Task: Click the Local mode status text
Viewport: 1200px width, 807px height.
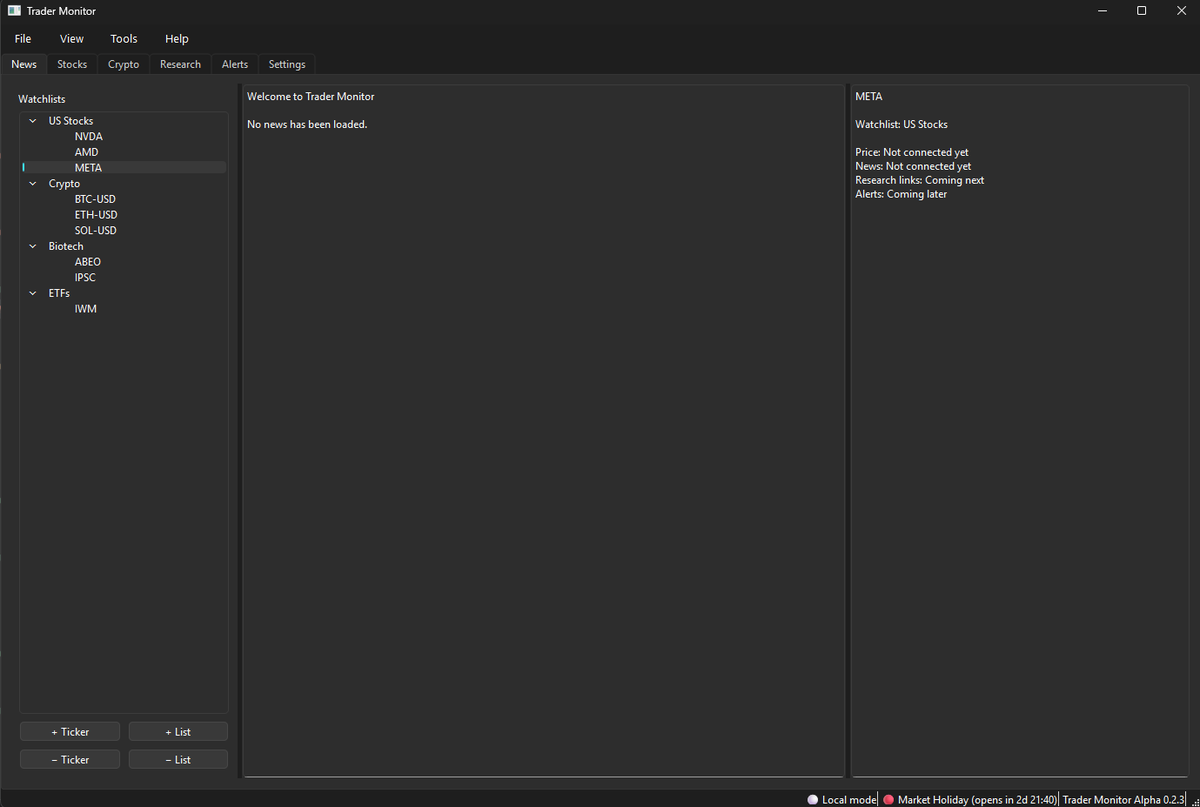Action: coord(849,800)
